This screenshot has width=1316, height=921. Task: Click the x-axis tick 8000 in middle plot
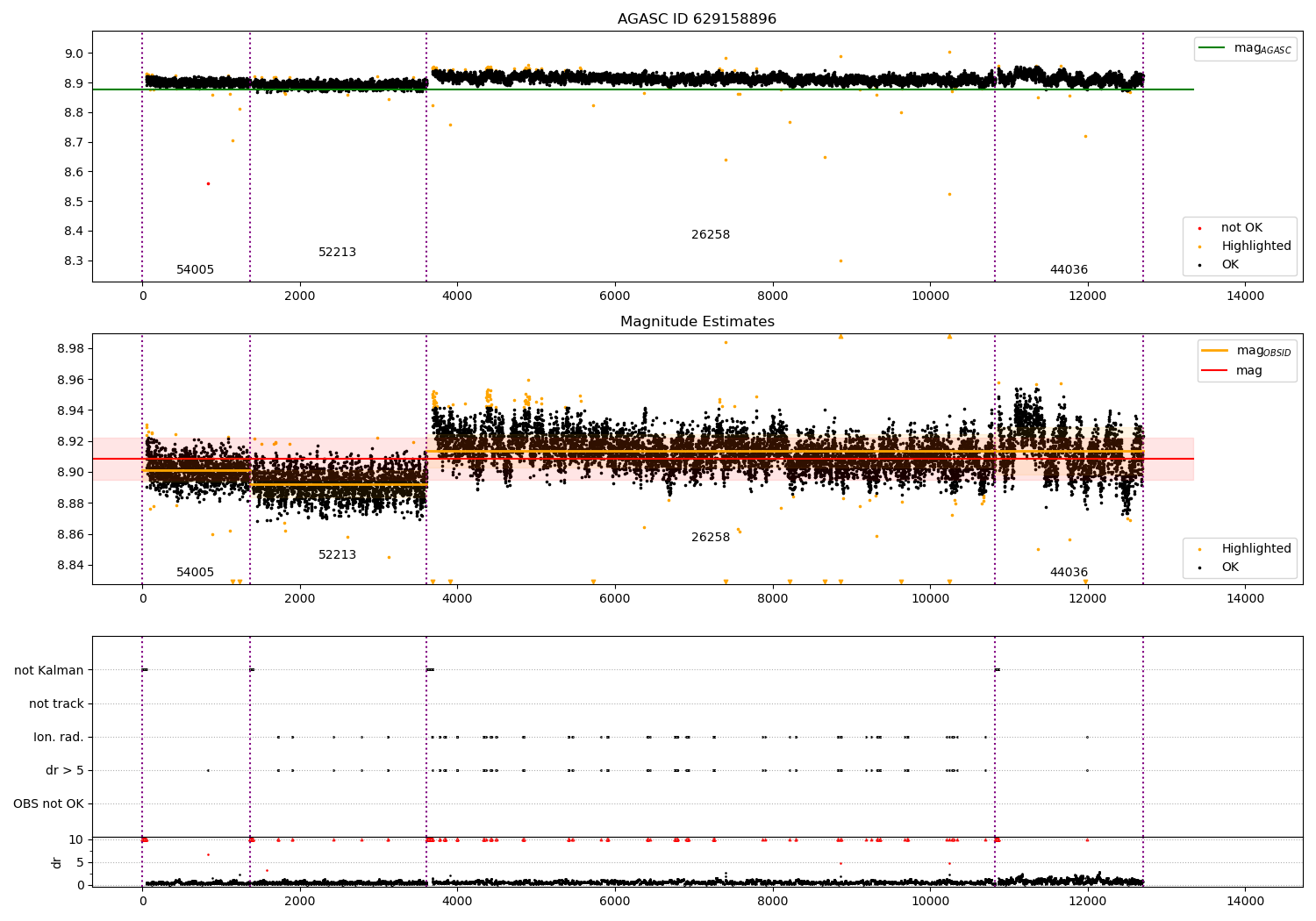tap(773, 599)
